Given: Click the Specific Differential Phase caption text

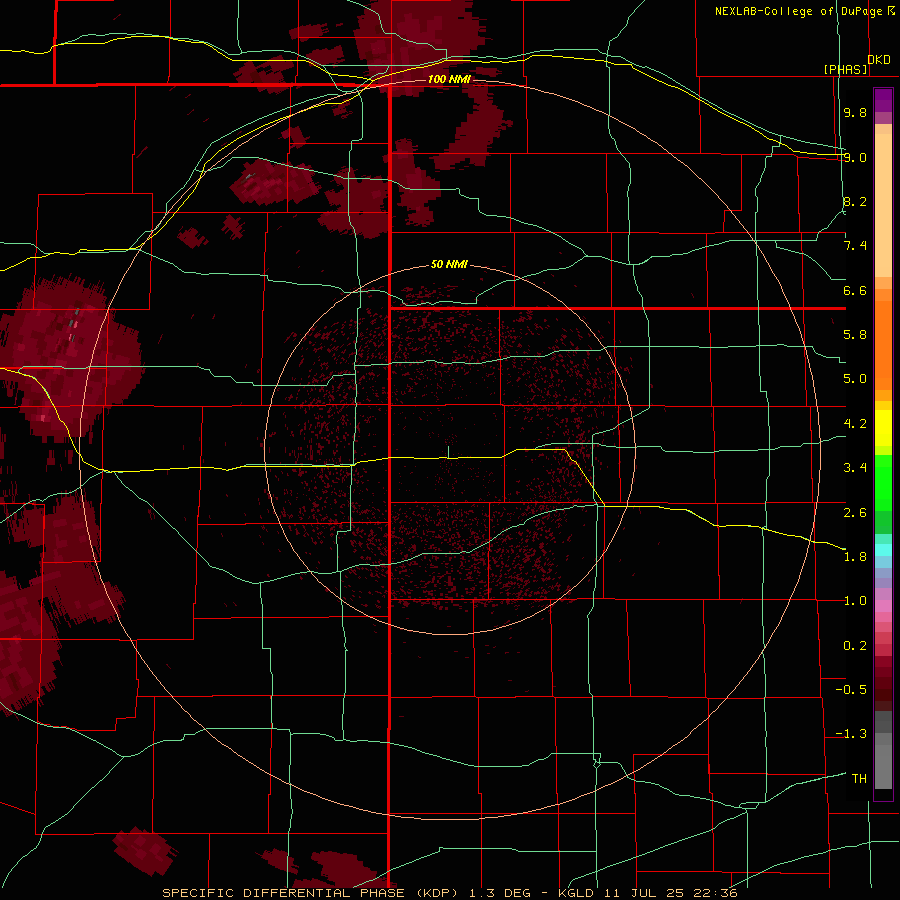Looking at the screenshot, I should (449, 893).
